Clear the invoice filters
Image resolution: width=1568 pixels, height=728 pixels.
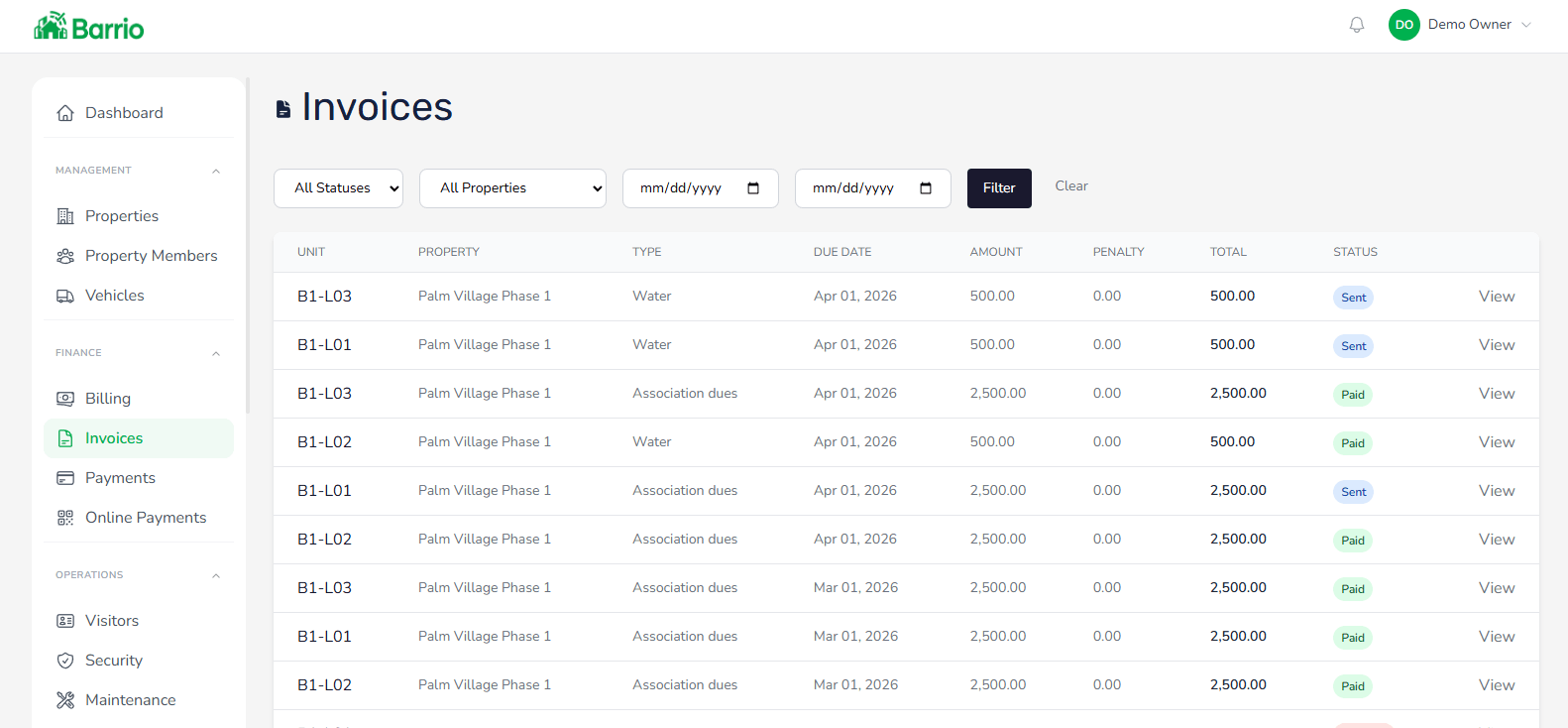[1071, 186]
